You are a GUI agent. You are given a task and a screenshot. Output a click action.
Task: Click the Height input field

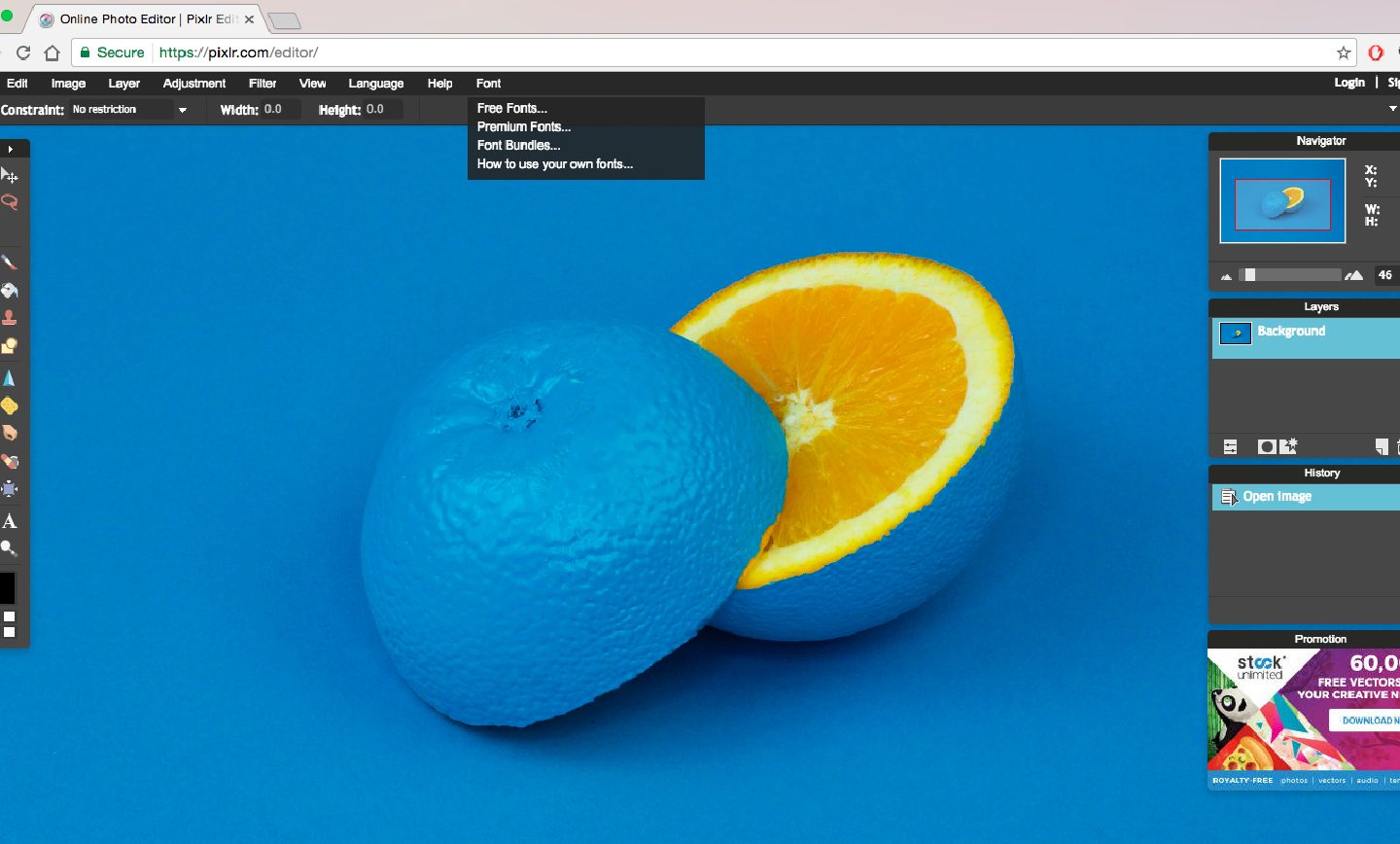tap(384, 109)
